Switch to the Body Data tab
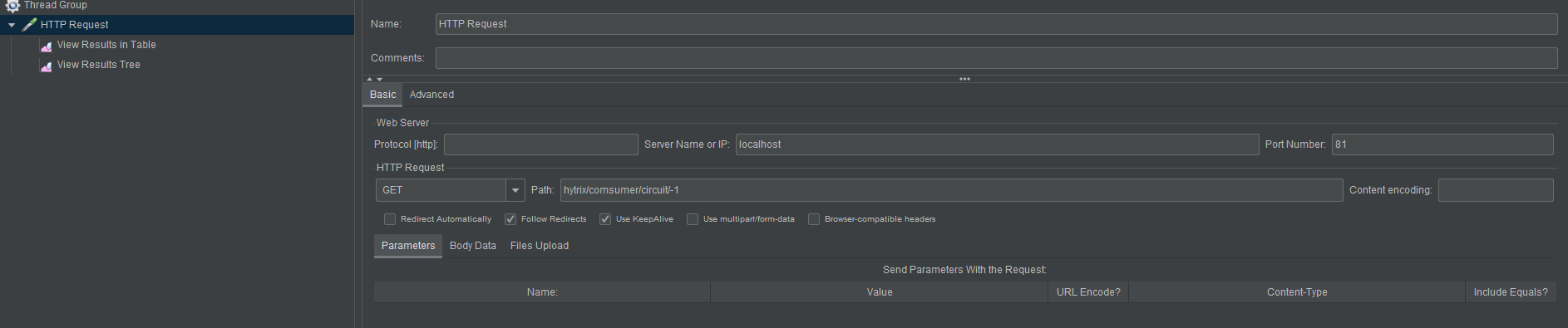The image size is (1568, 328). 472,246
